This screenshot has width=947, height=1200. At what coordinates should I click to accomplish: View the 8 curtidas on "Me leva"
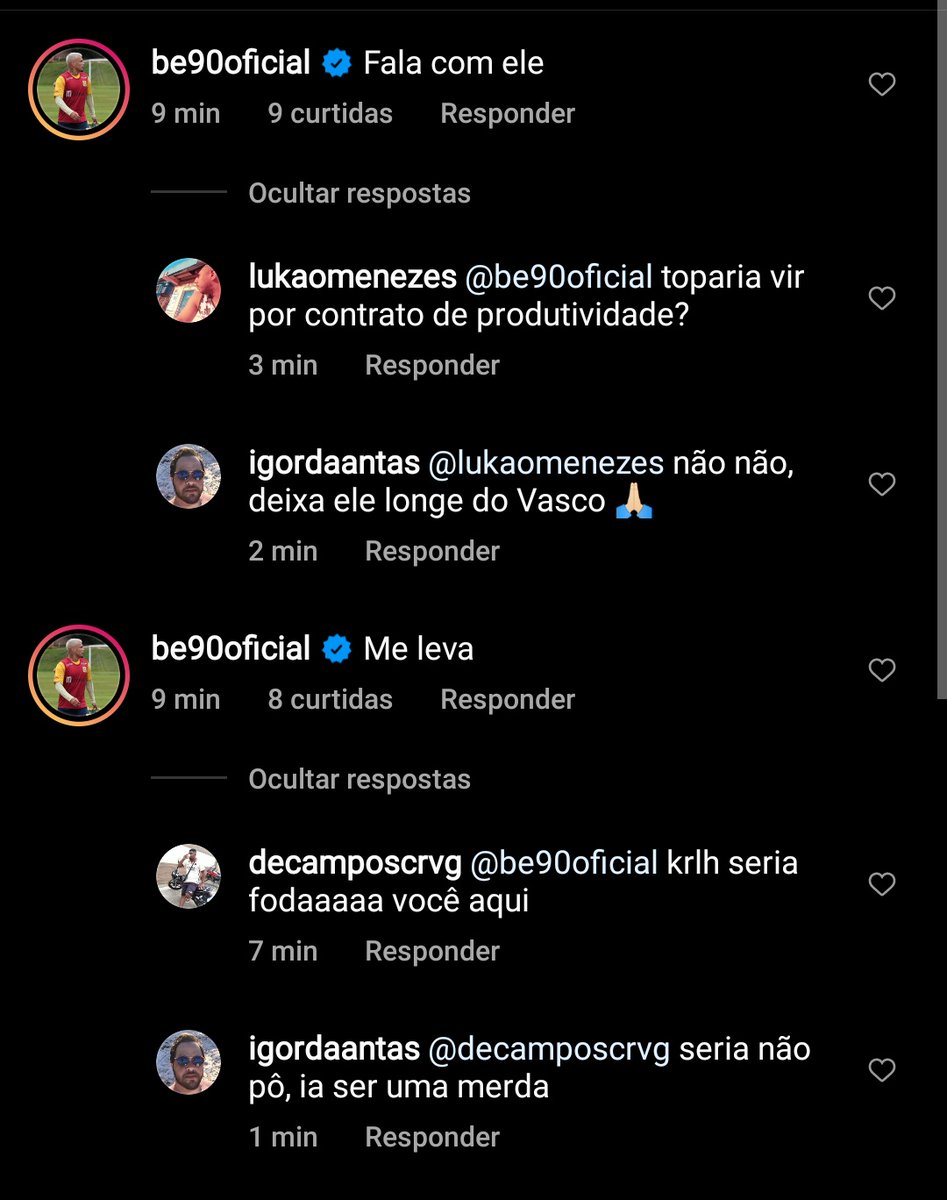point(330,700)
